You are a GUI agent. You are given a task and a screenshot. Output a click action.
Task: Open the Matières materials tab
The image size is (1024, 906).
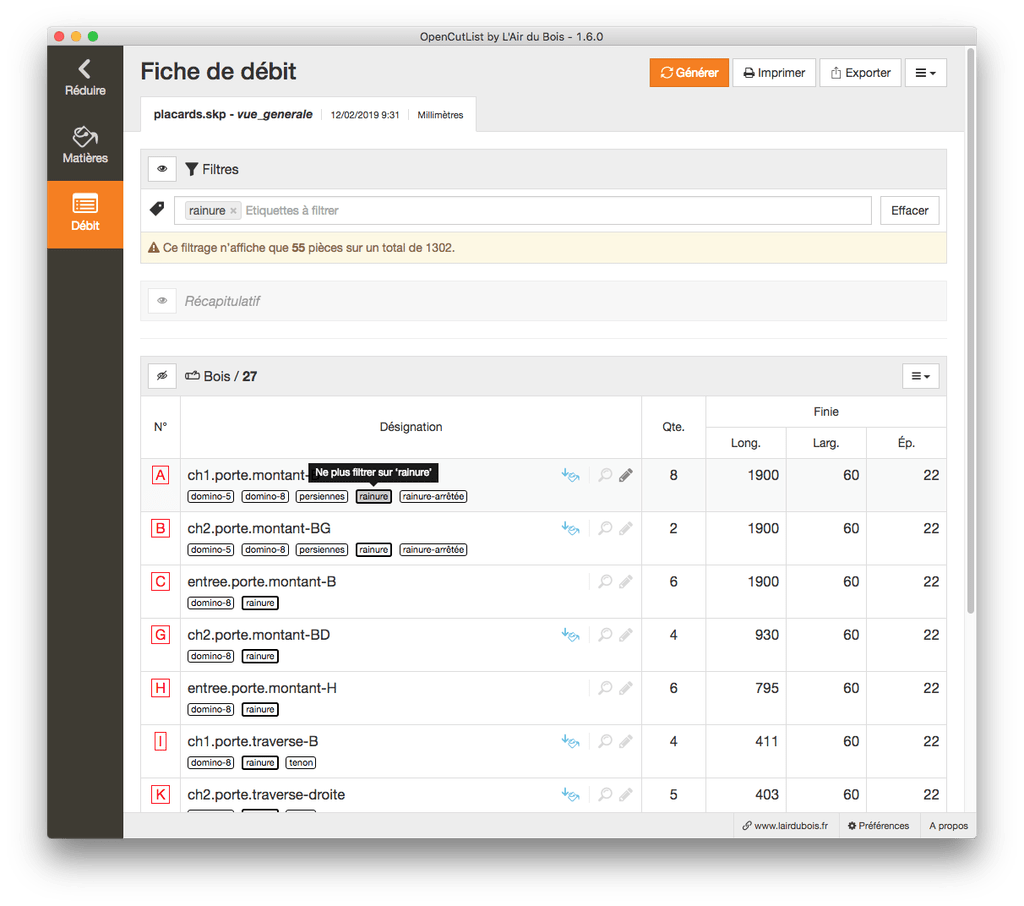coord(85,144)
